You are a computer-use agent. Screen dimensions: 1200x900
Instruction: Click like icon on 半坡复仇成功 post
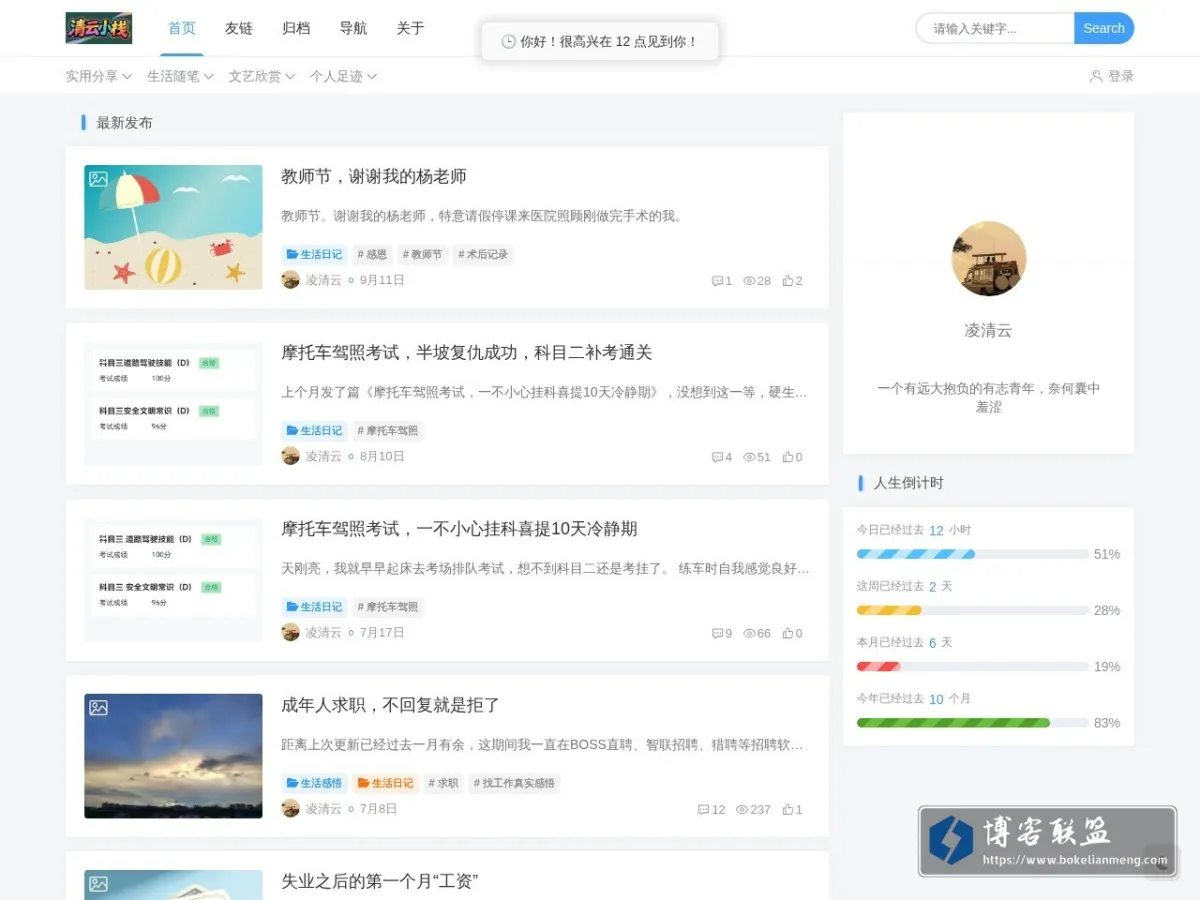[788, 457]
